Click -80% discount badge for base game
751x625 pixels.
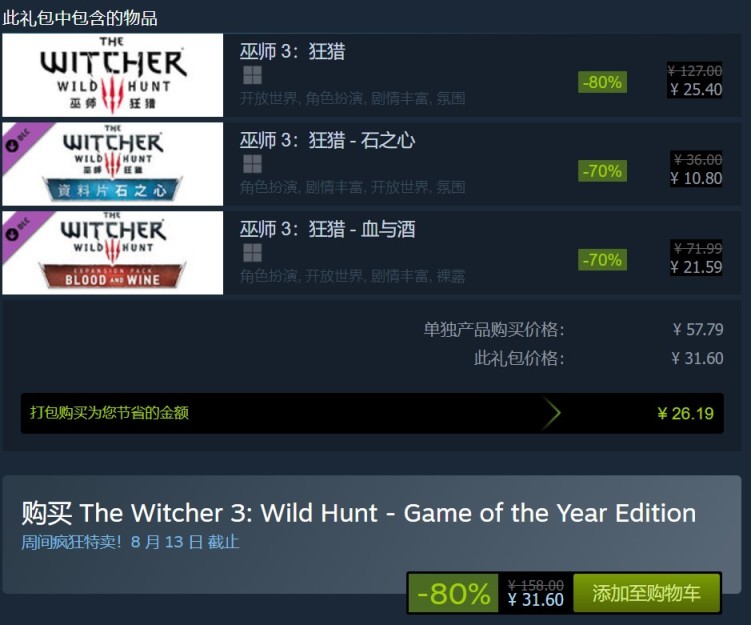point(602,82)
